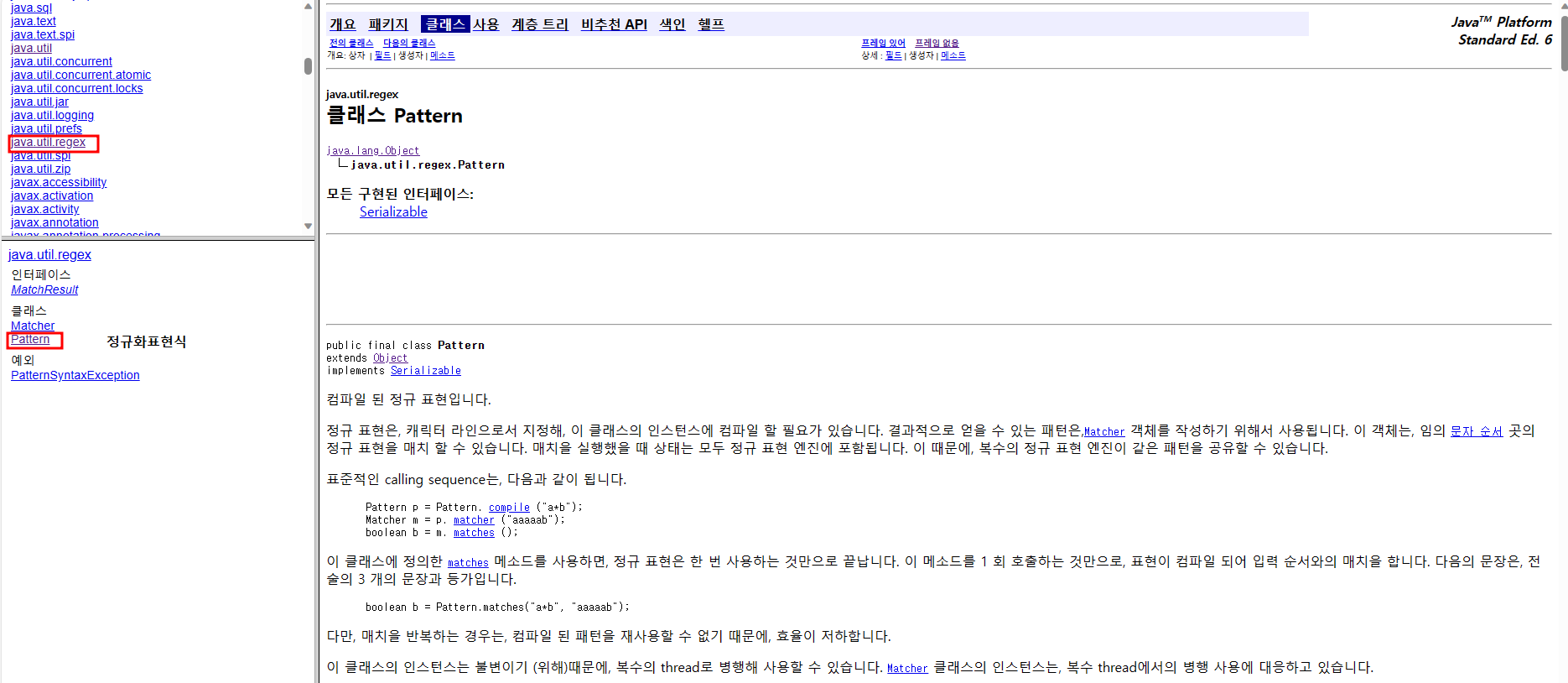Open javax.accessibility package link

(59, 182)
